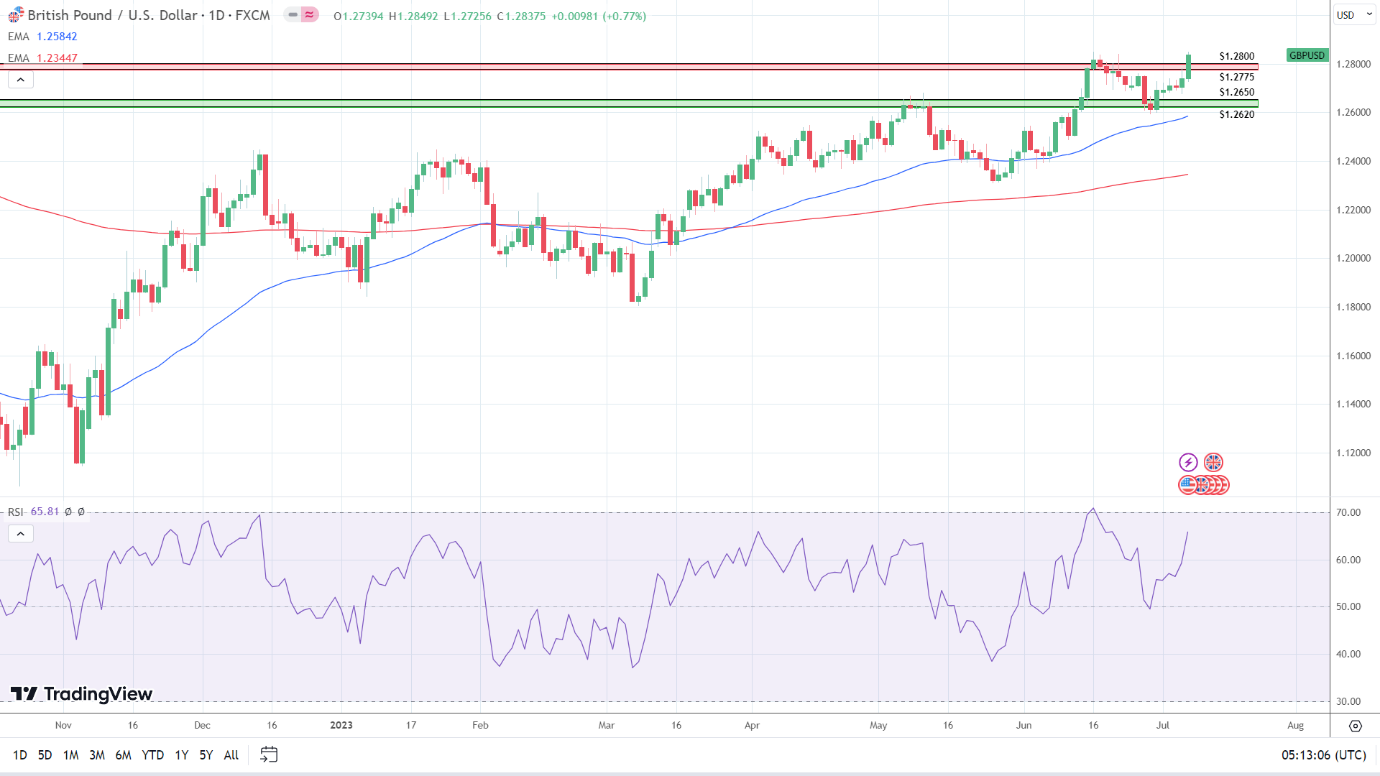
Task: Open the Go to date calendar icon
Action: 268,754
